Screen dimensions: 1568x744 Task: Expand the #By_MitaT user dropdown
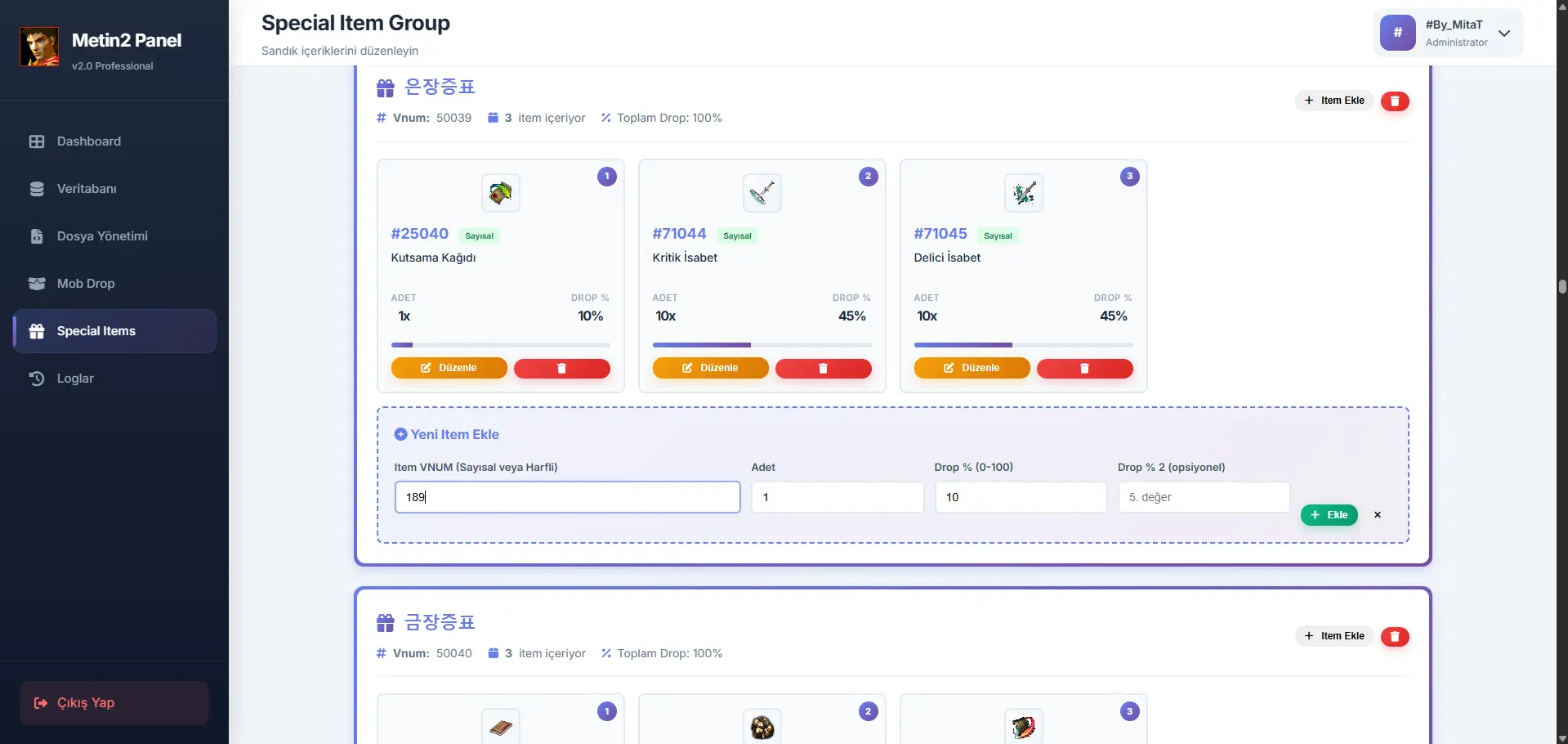(x=1503, y=34)
